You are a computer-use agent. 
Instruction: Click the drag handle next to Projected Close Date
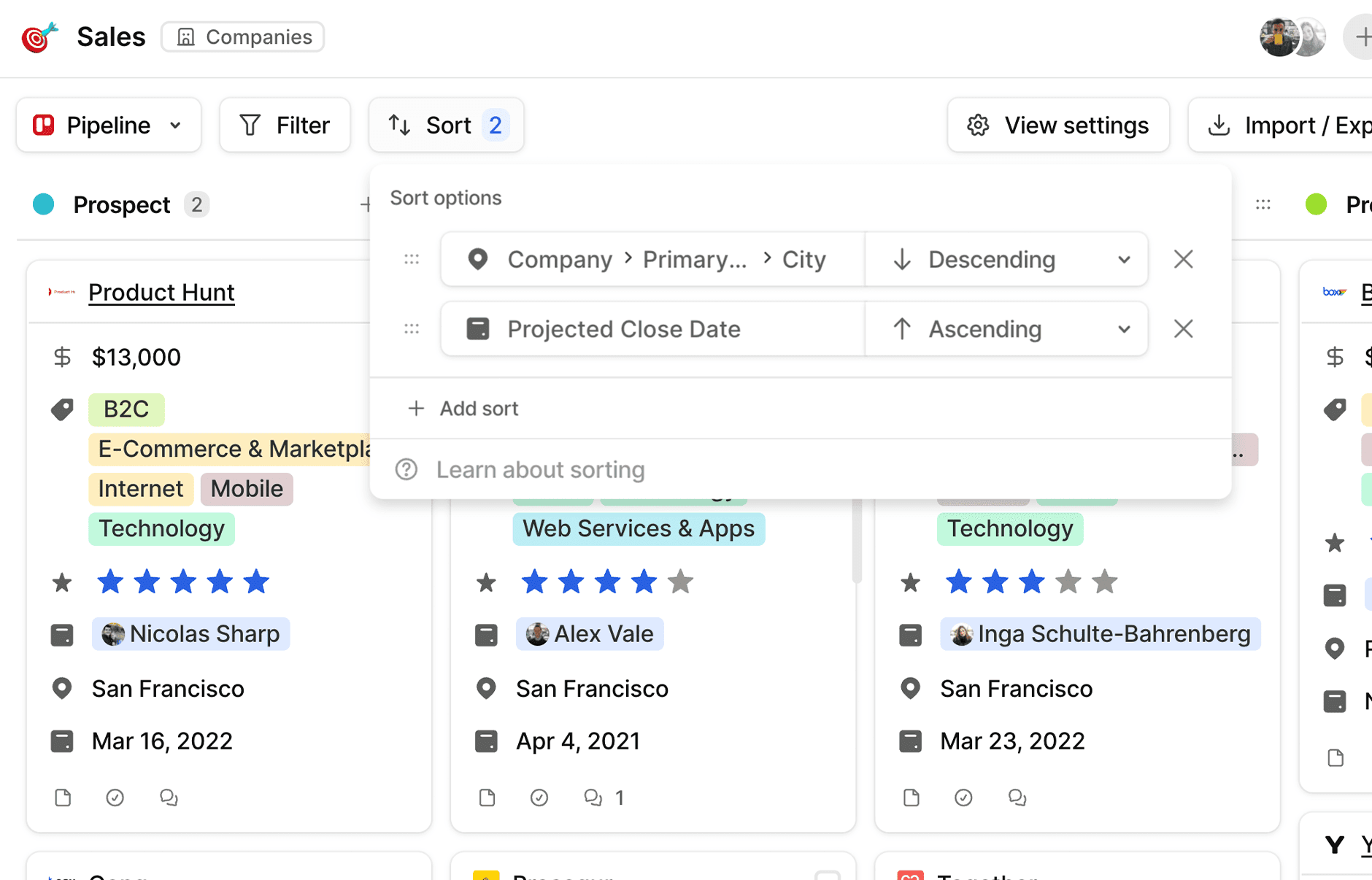click(x=411, y=329)
